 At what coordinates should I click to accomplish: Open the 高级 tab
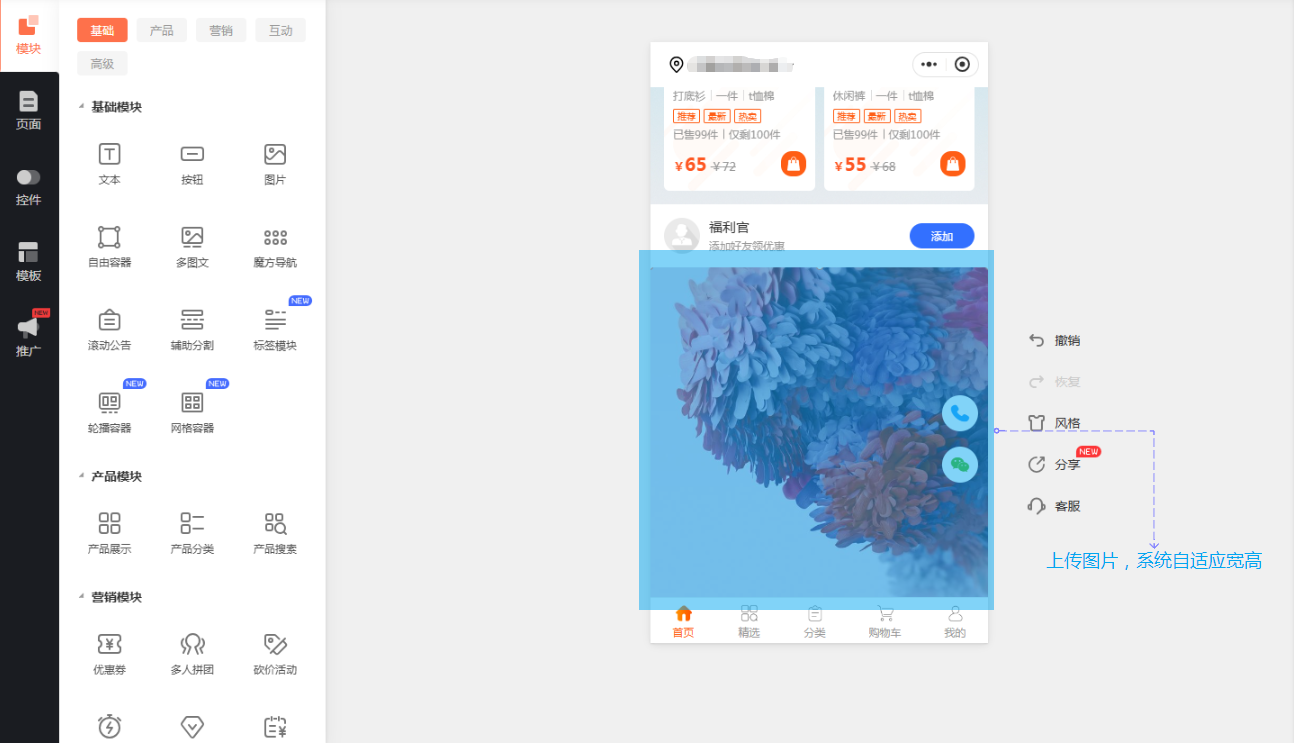tap(102, 63)
